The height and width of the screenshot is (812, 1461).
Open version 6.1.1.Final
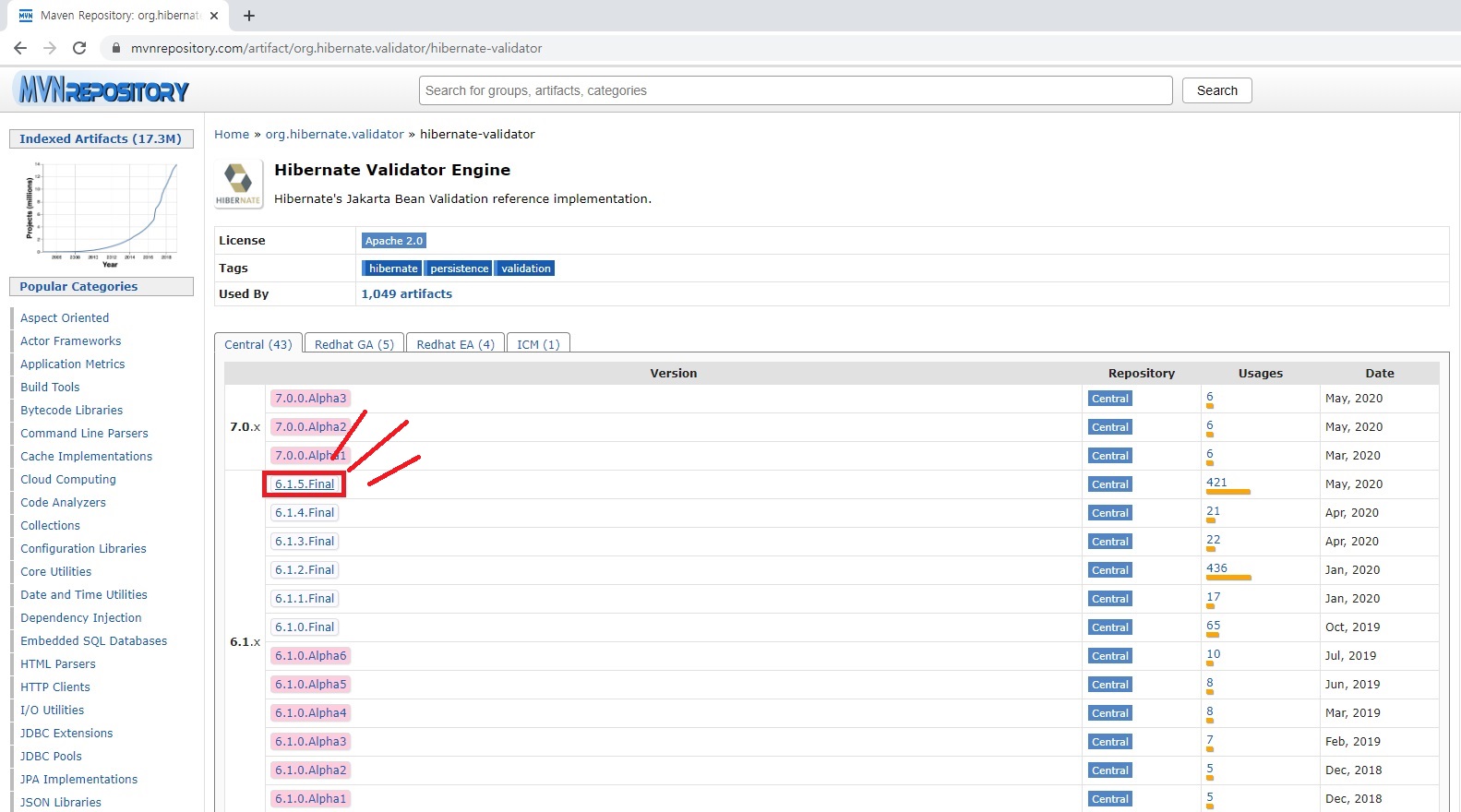pyautogui.click(x=305, y=599)
